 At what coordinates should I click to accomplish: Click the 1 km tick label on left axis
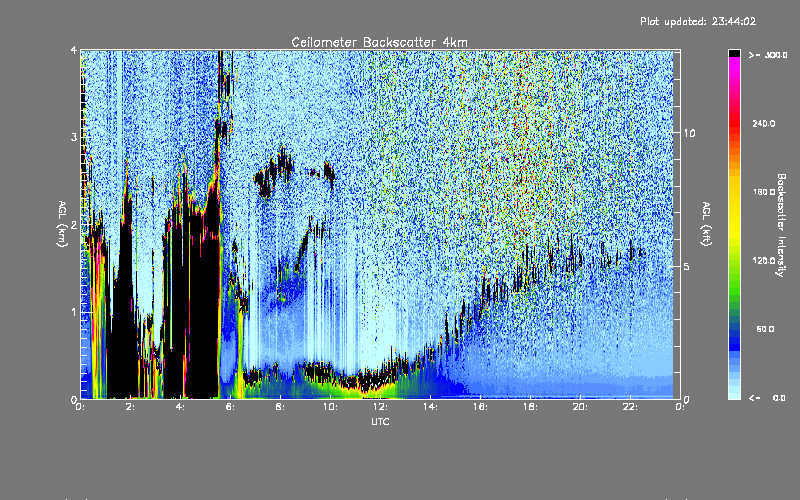tap(74, 312)
